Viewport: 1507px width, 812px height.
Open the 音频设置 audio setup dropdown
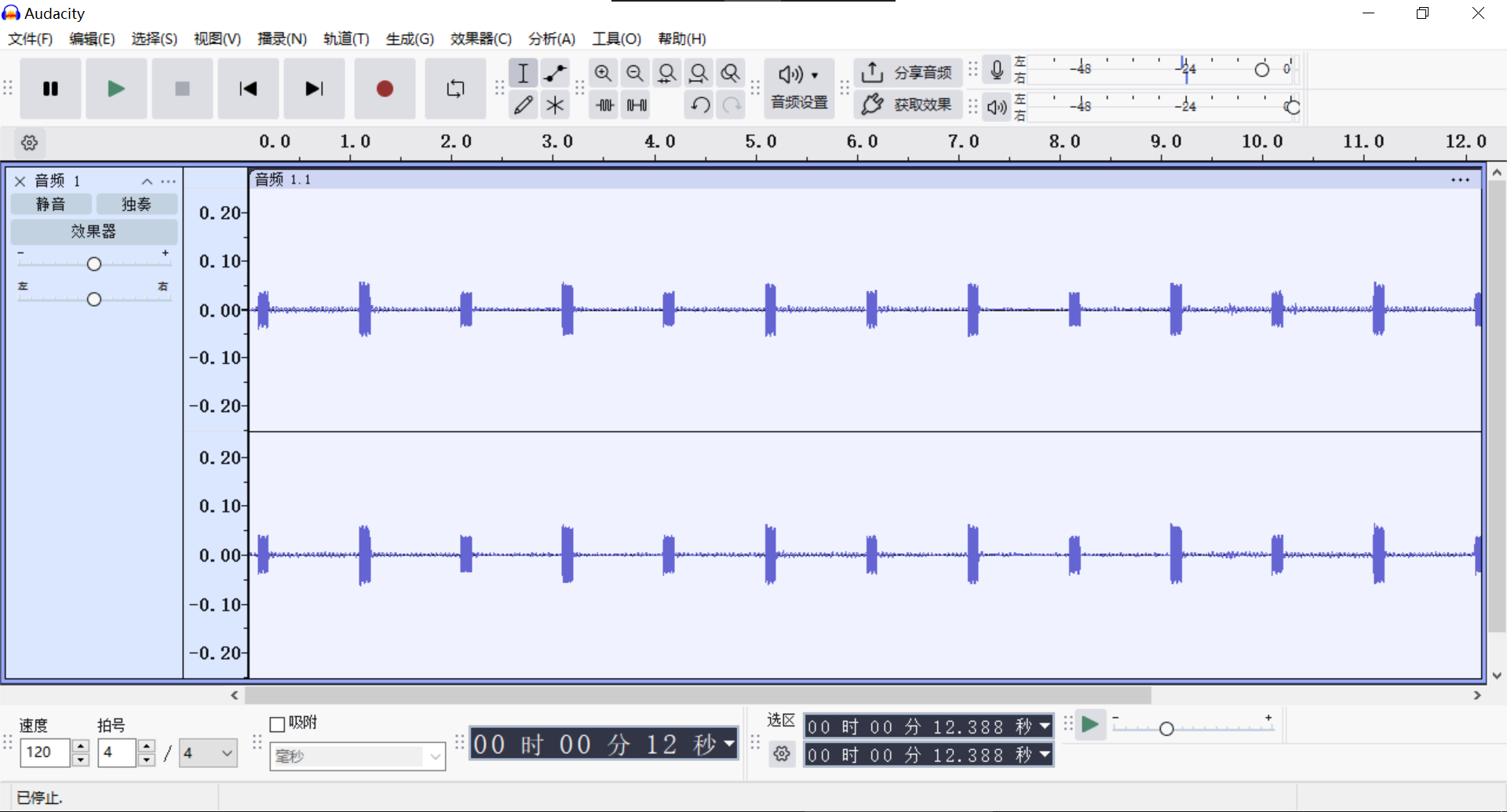pos(799,88)
